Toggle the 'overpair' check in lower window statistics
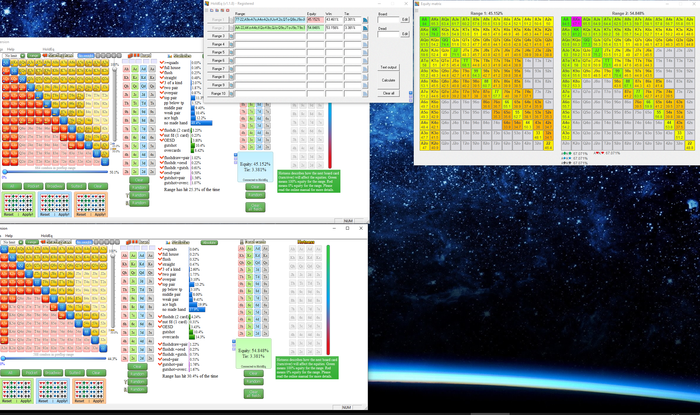This screenshot has width=700, height=415. pos(161,279)
